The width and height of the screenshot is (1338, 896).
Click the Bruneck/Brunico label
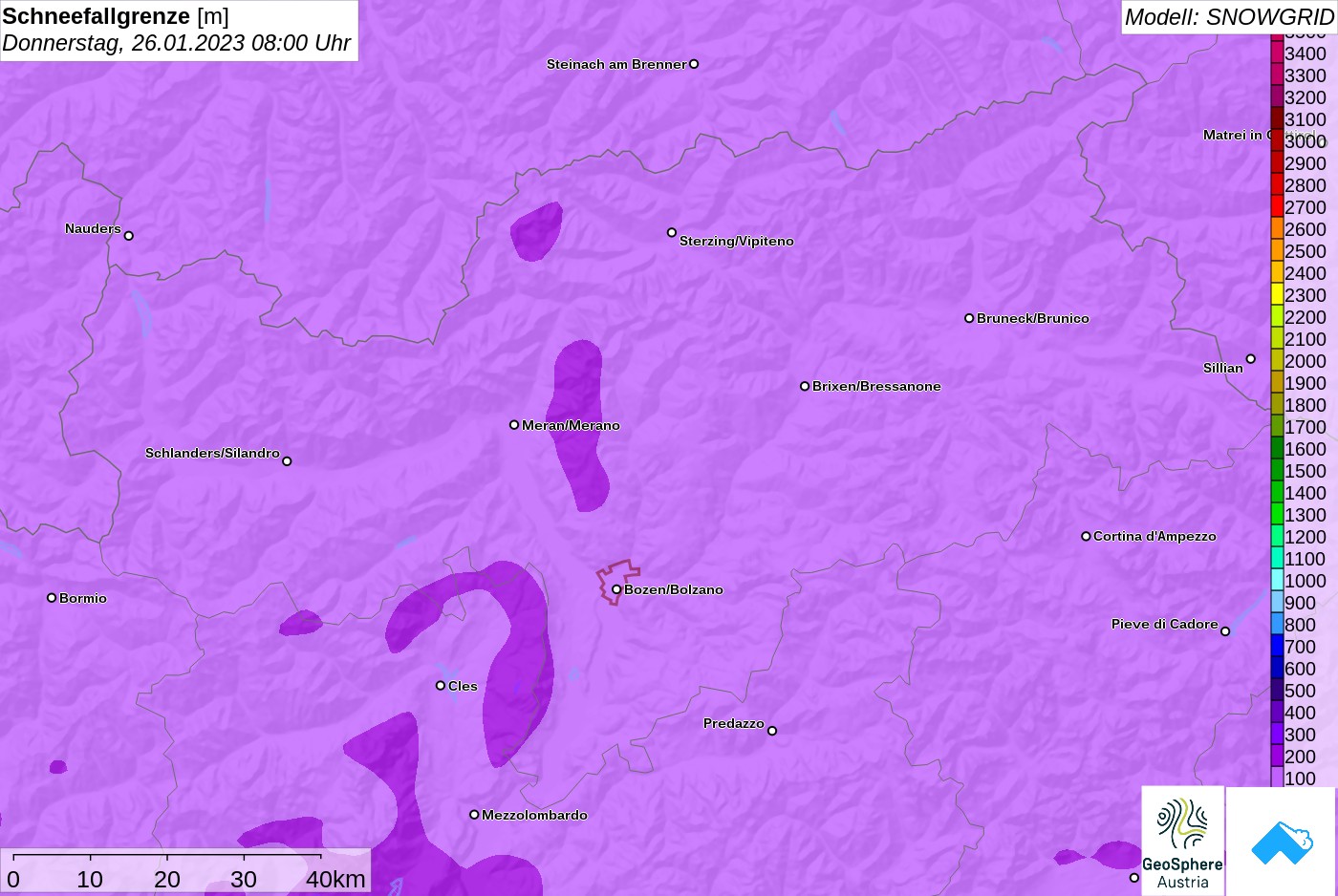tap(1033, 318)
